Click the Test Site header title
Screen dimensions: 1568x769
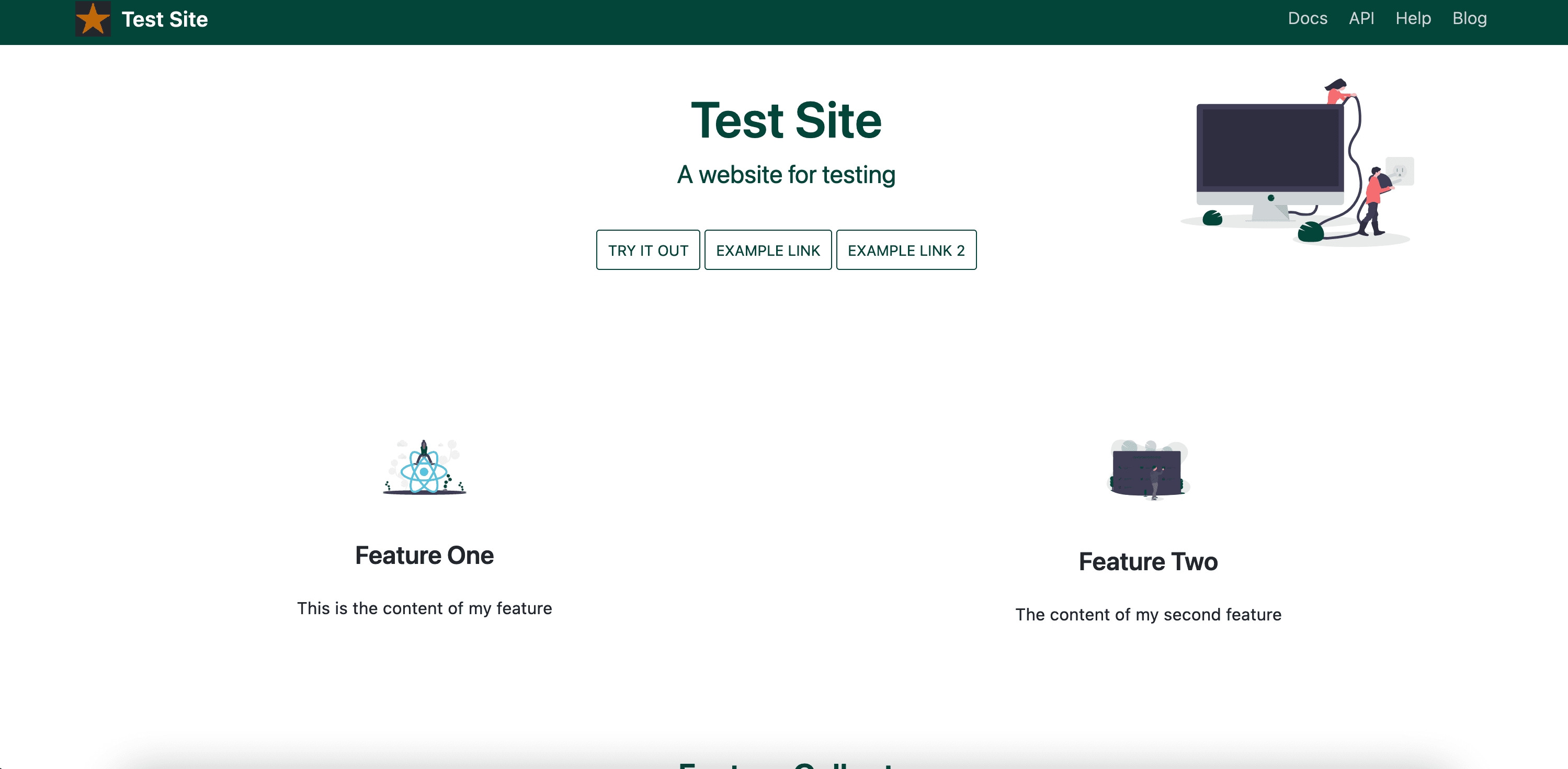[x=164, y=19]
